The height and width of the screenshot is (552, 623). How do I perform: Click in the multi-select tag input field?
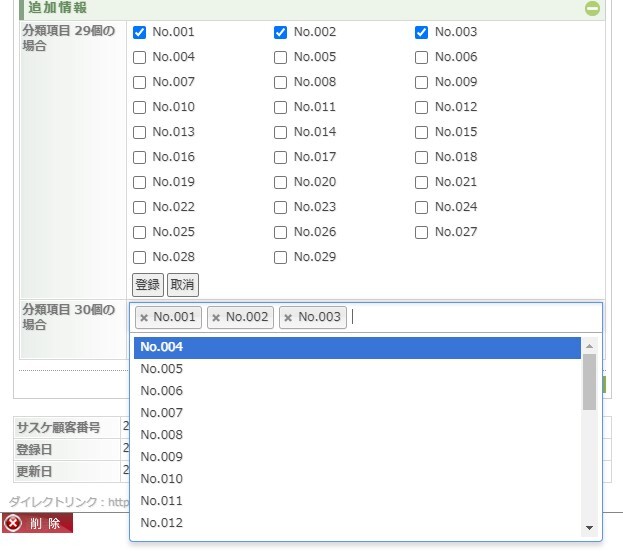[x=470, y=318]
